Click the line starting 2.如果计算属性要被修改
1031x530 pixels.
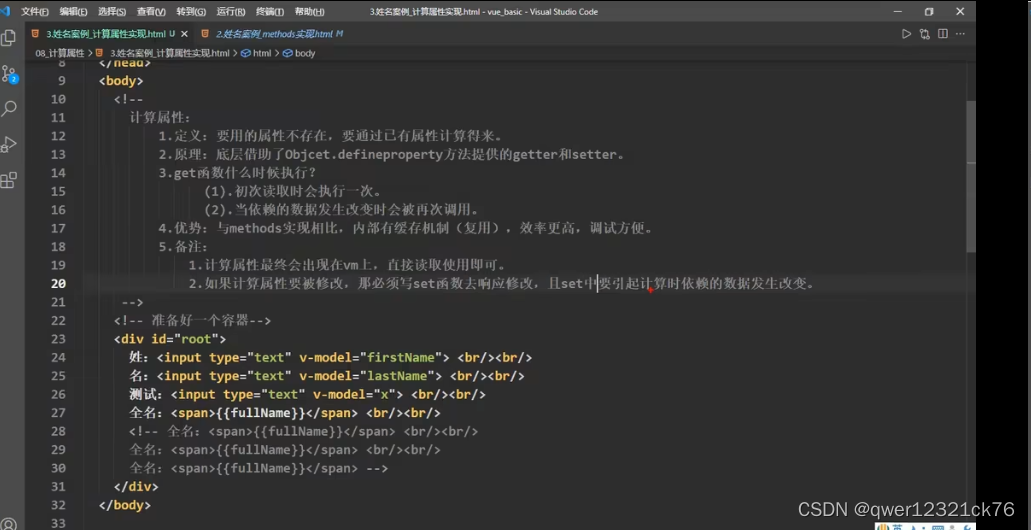pyautogui.click(x=502, y=283)
